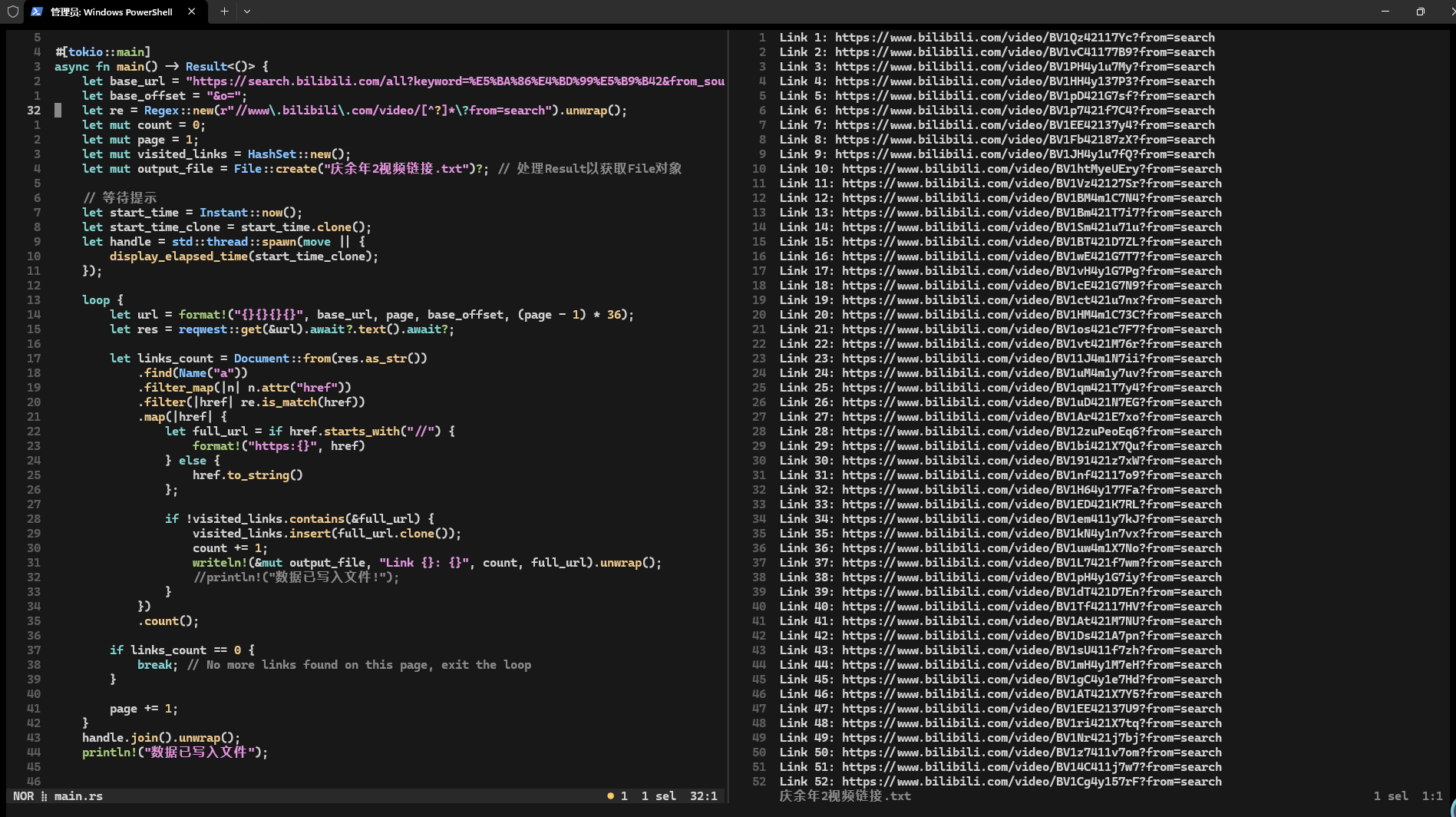The image size is (1456, 817).
Task: Click the .count(); line
Action: [x=168, y=621]
